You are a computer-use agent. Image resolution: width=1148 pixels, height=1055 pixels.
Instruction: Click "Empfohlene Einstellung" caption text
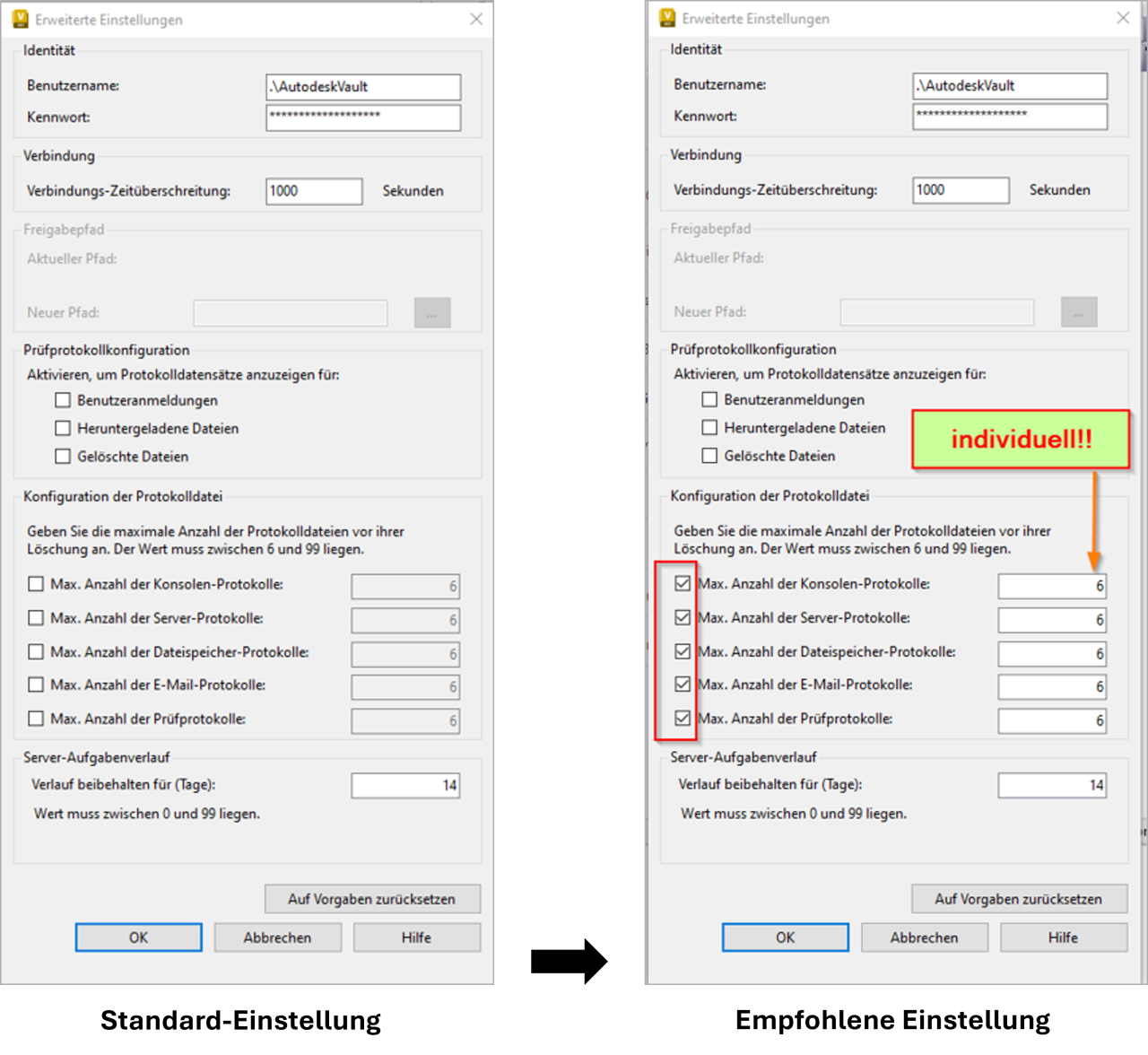click(892, 1020)
